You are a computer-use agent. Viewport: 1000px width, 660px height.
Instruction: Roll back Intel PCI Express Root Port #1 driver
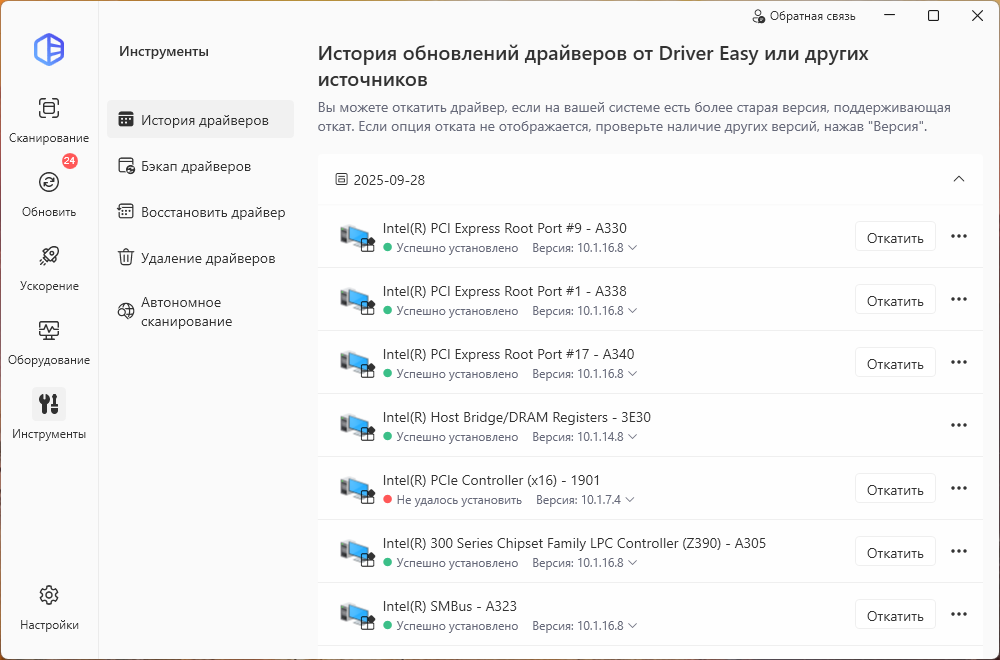point(894,301)
